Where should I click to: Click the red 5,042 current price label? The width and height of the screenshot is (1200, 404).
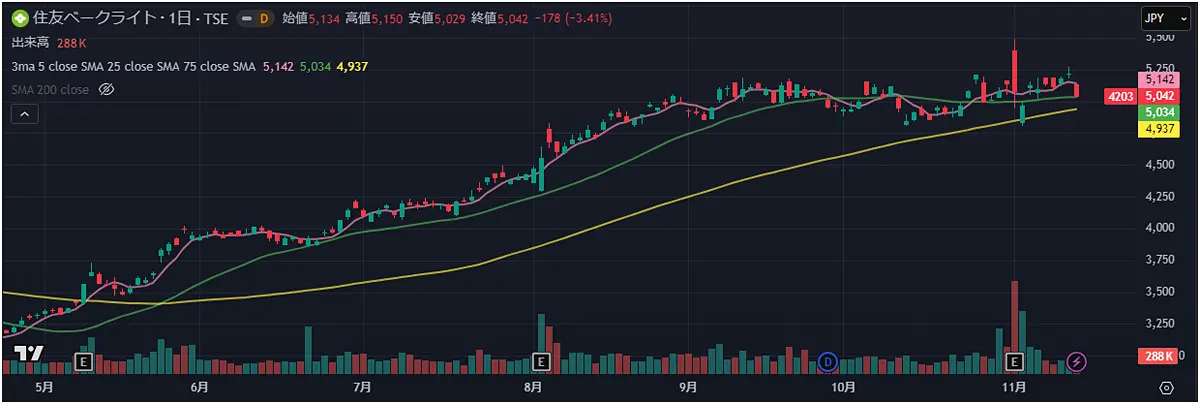click(x=1159, y=96)
